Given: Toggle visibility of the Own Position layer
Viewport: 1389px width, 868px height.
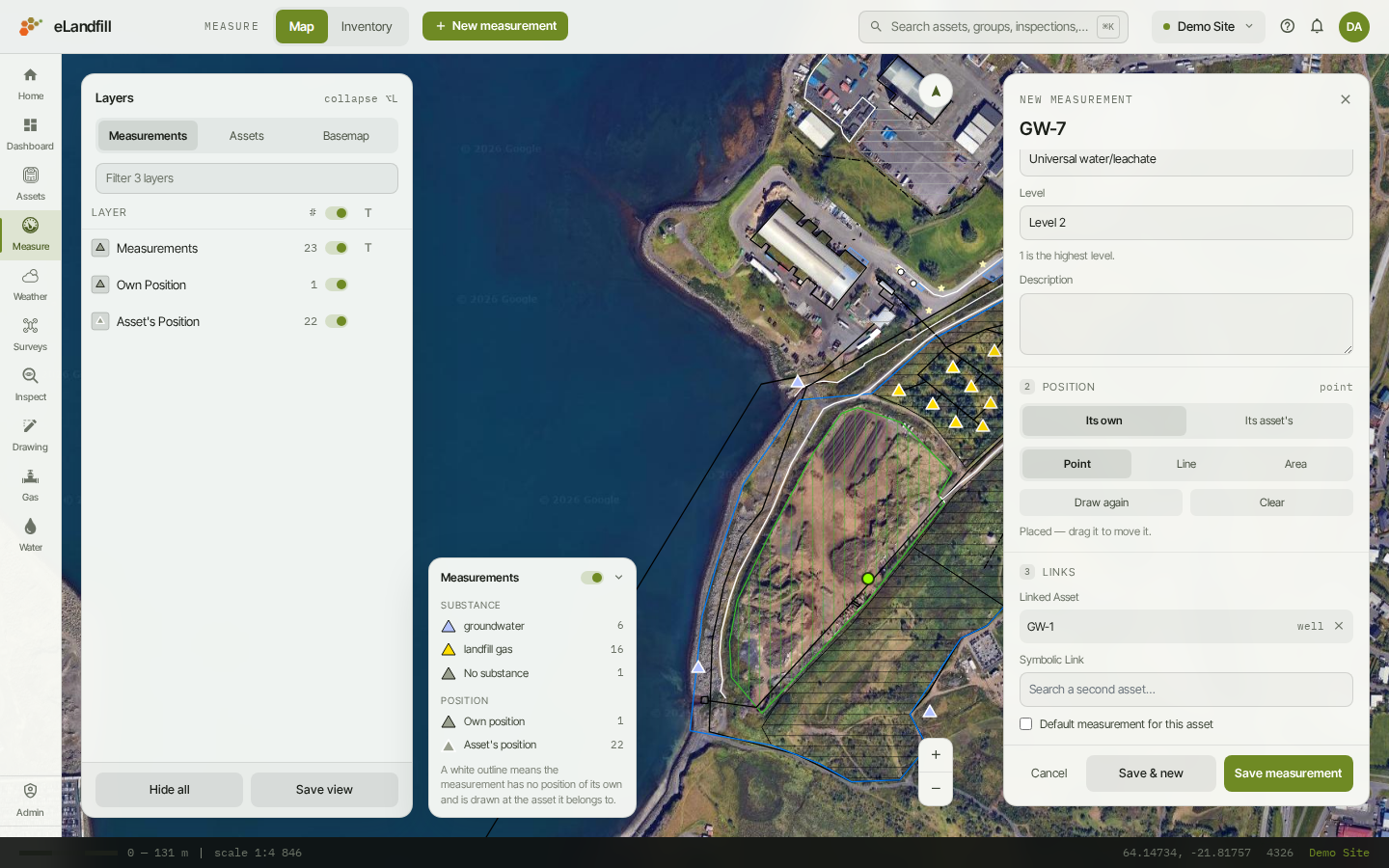Looking at the screenshot, I should tap(337, 285).
